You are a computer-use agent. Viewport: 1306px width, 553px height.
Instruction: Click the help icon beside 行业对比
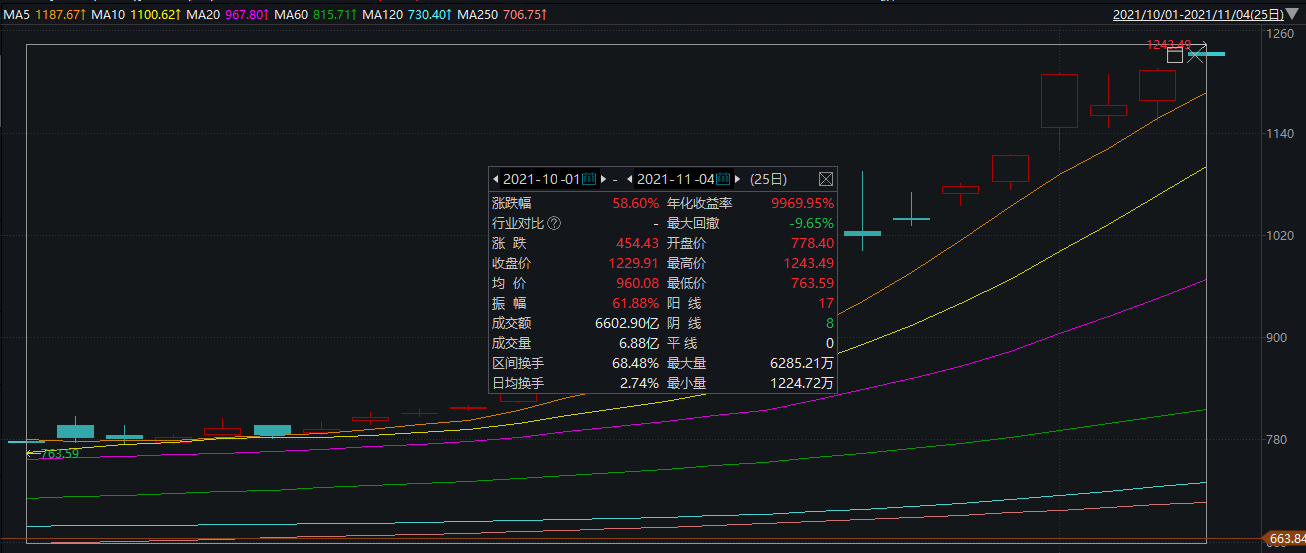tap(555, 223)
